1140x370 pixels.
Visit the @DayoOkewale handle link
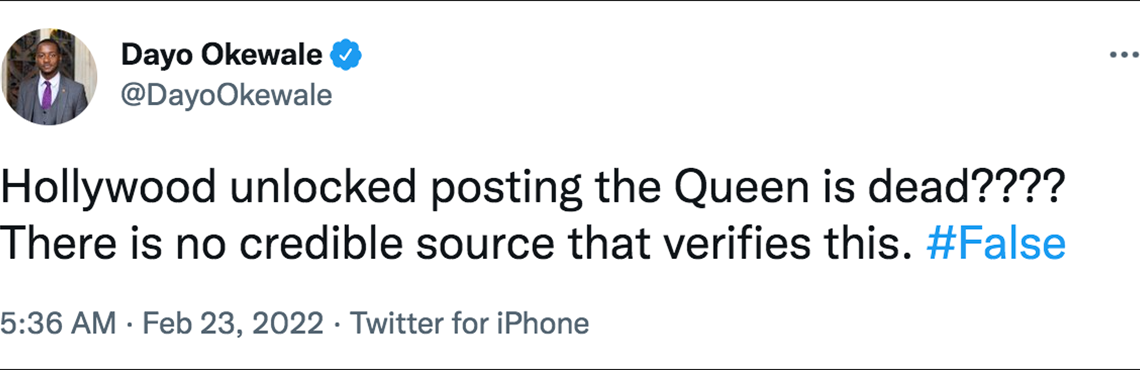click(226, 95)
